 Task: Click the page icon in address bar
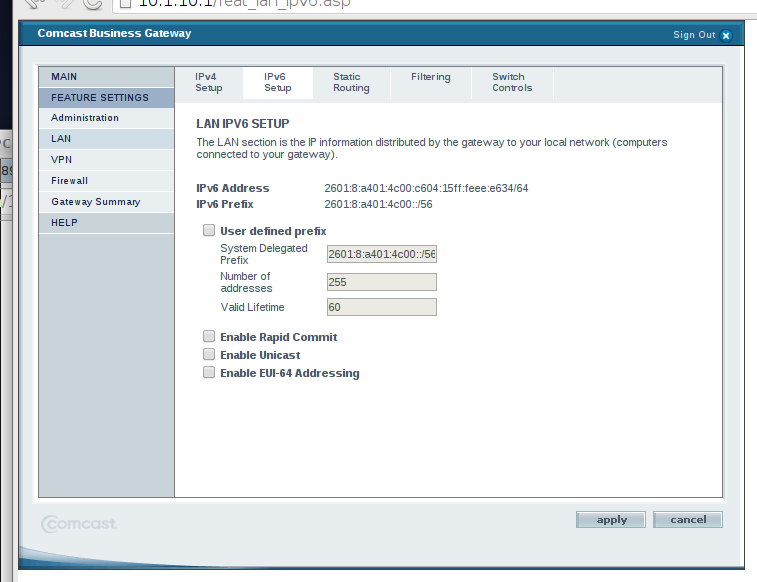126,3
